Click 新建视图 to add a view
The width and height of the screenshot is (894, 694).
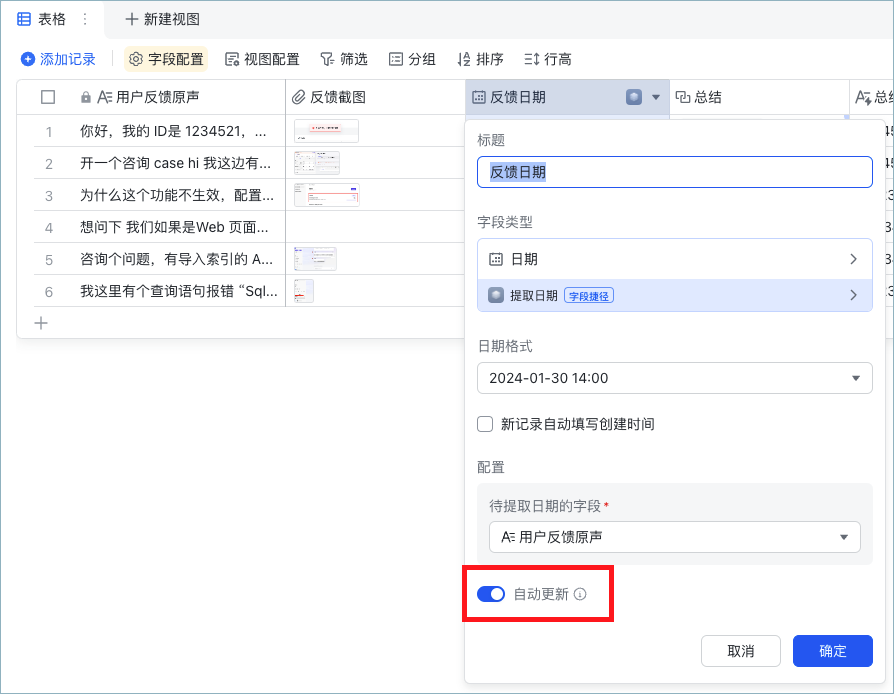click(x=162, y=19)
